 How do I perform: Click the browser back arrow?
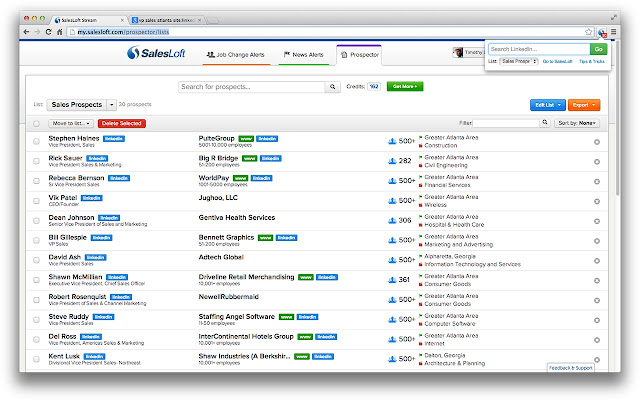(27, 32)
